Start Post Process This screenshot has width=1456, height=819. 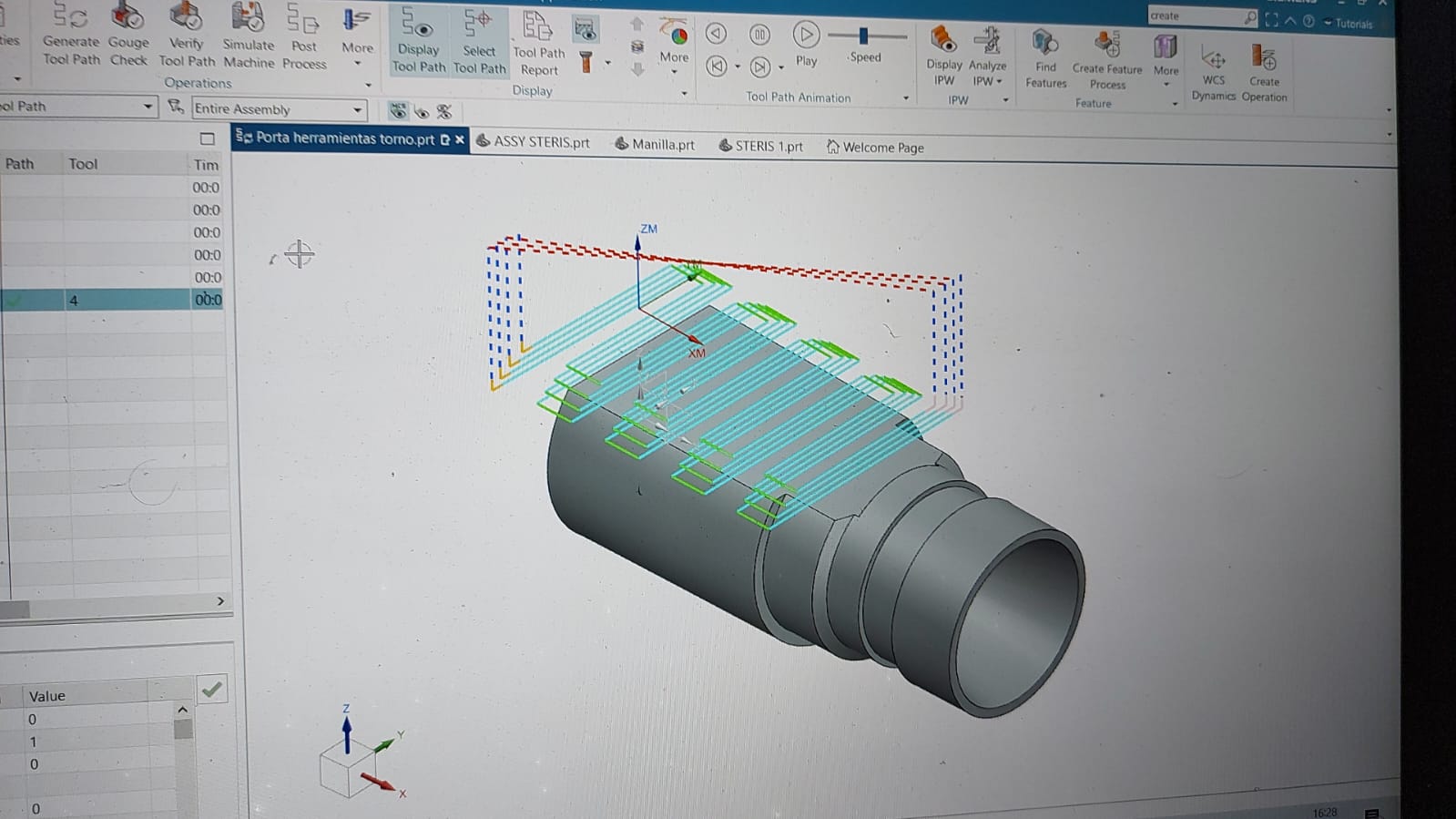coord(304,36)
